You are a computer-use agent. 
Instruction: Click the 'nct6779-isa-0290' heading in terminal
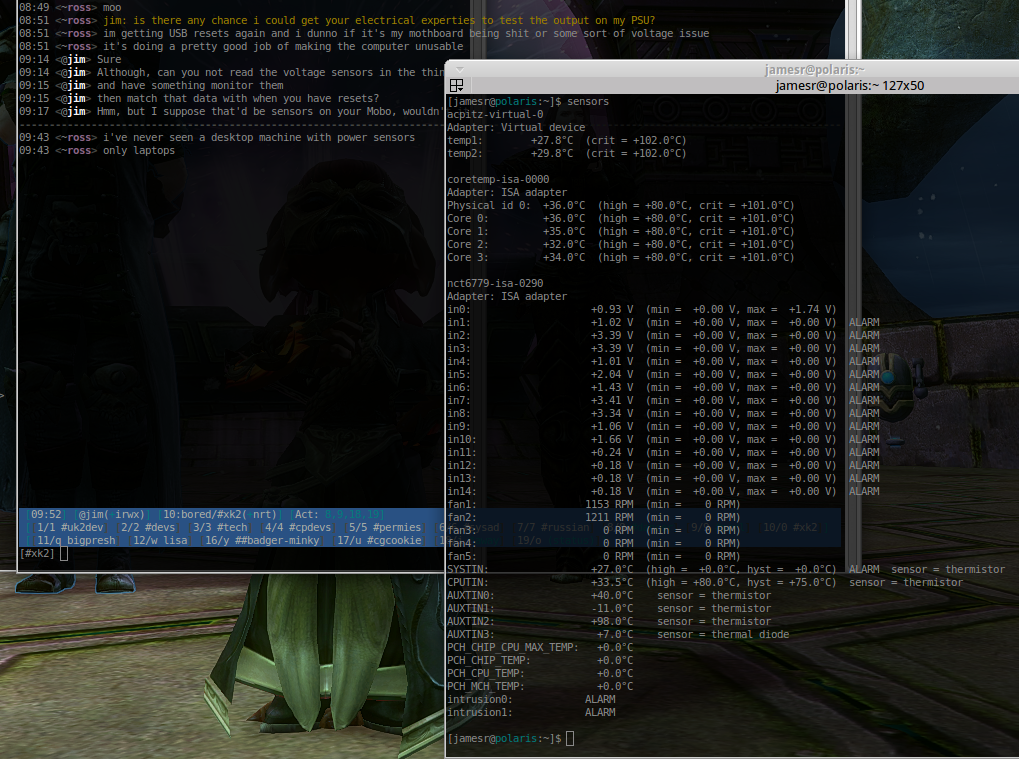pyautogui.click(x=495, y=283)
